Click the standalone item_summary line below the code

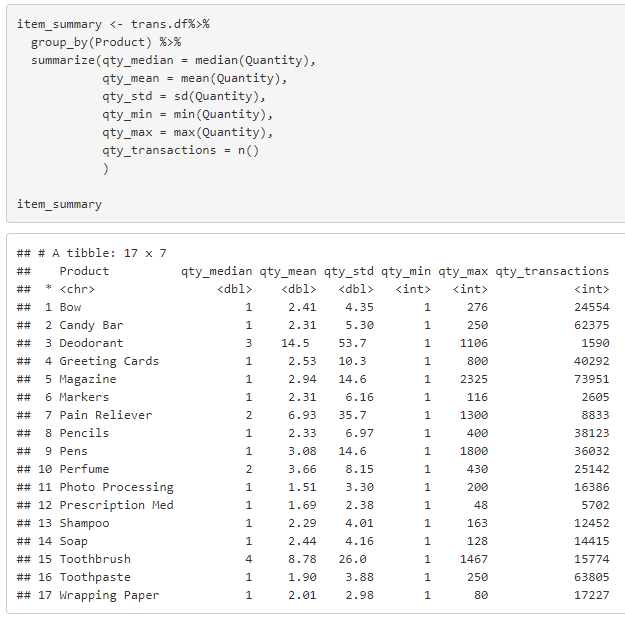(59, 204)
